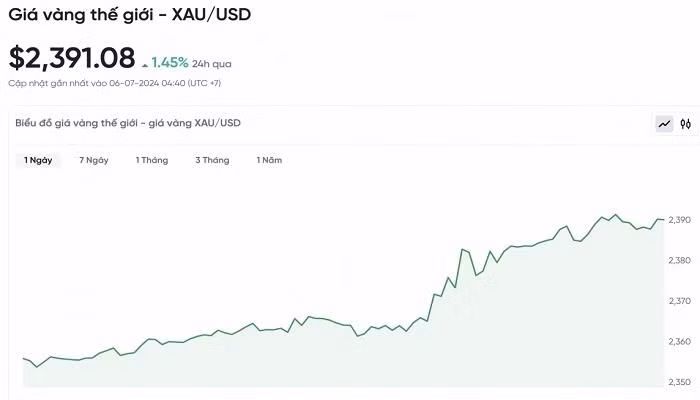The image size is (700, 400).
Task: Switch to the 3 Tháng range
Action: click(x=212, y=160)
